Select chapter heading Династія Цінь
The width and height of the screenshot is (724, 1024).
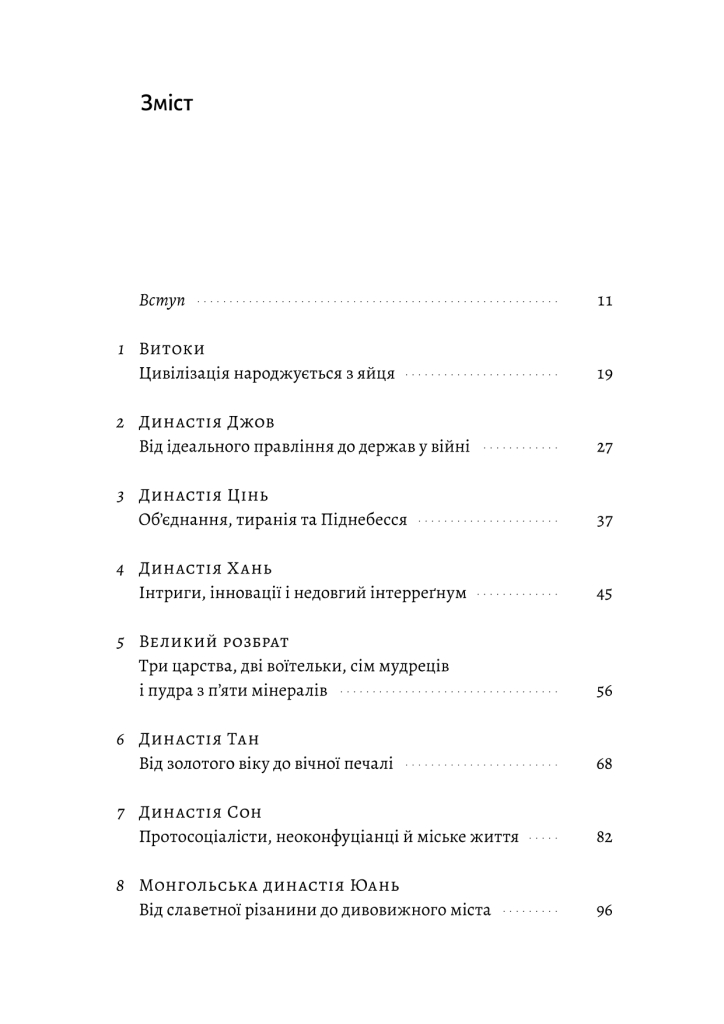pyautogui.click(x=204, y=496)
